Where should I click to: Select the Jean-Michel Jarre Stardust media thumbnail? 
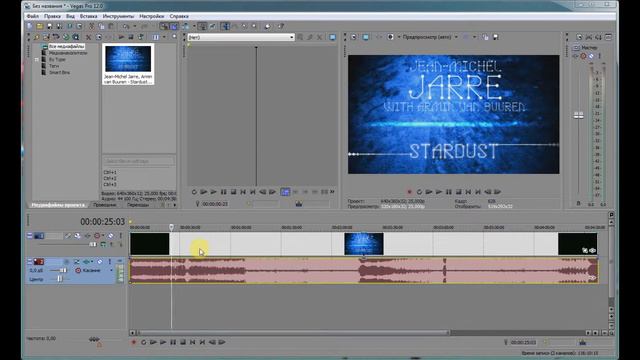128,64
